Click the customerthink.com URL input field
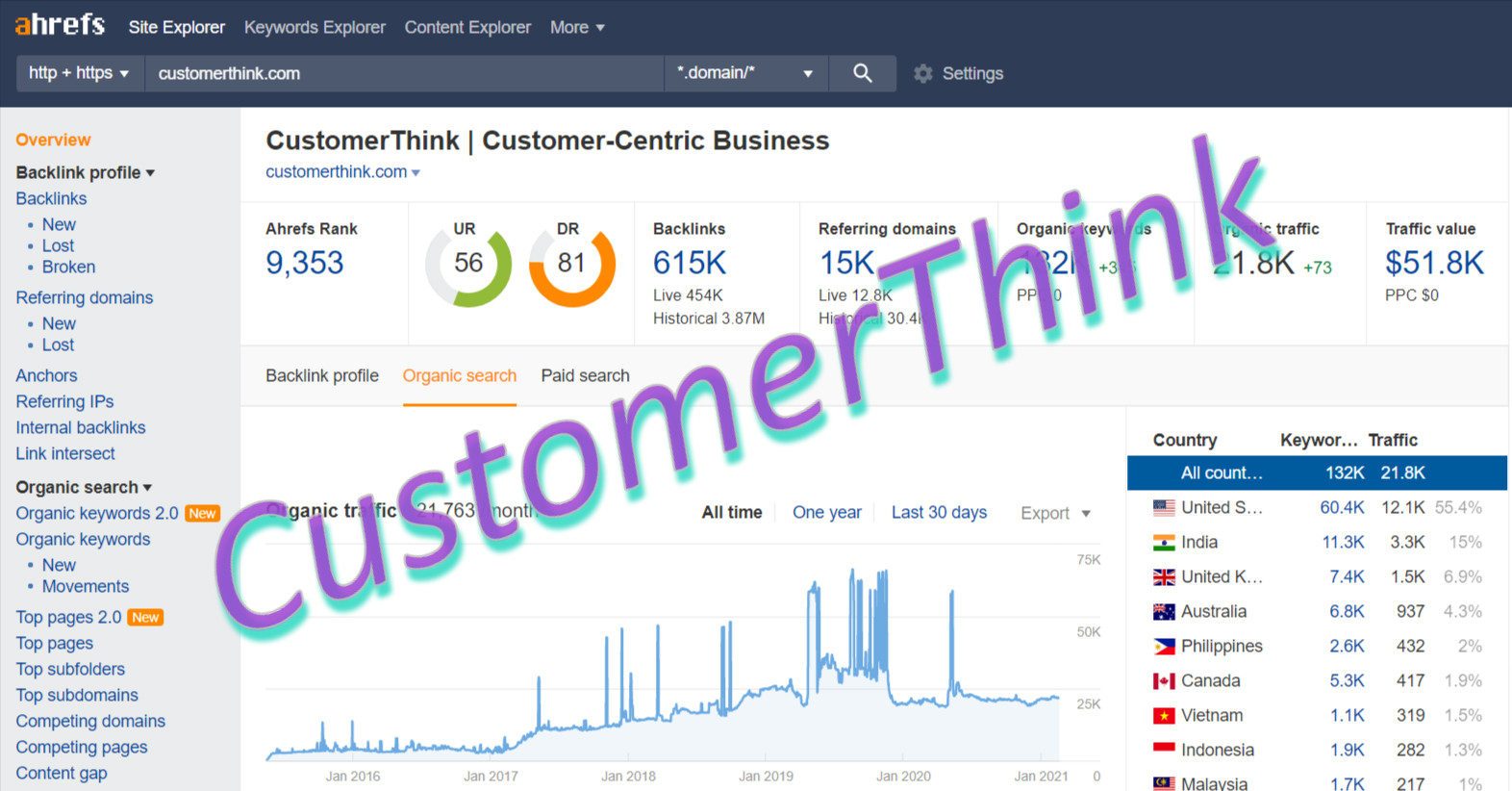 (404, 73)
